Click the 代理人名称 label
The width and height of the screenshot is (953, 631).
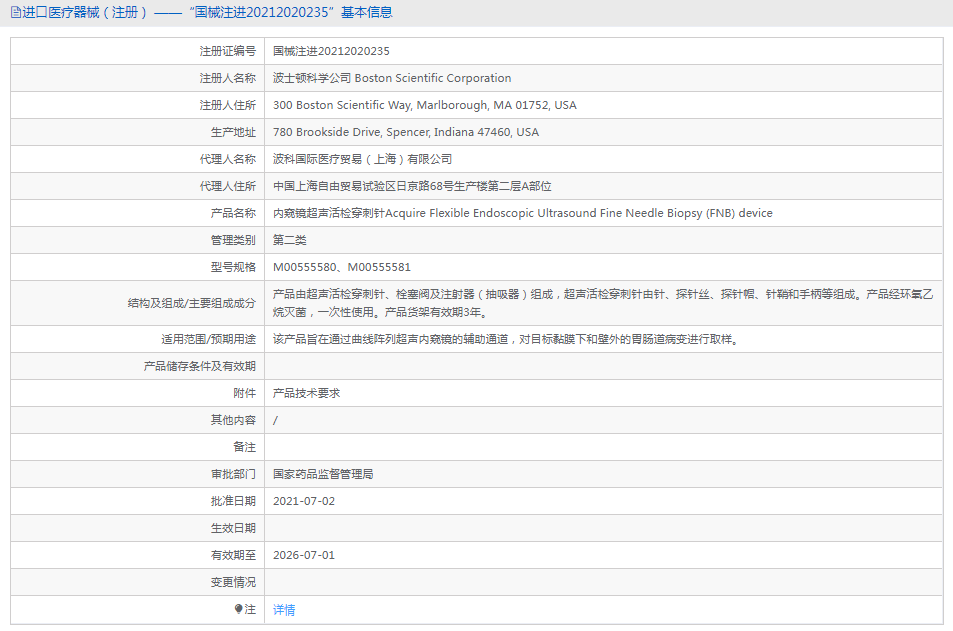(228, 159)
